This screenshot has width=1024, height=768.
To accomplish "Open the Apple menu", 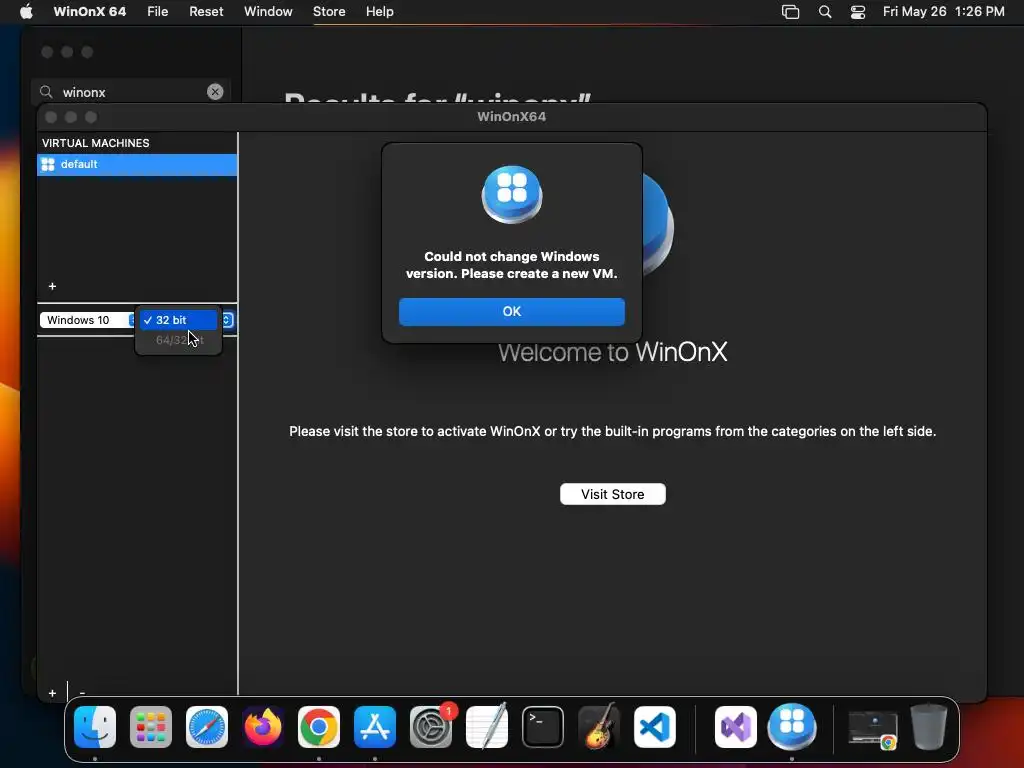I will (x=26, y=12).
